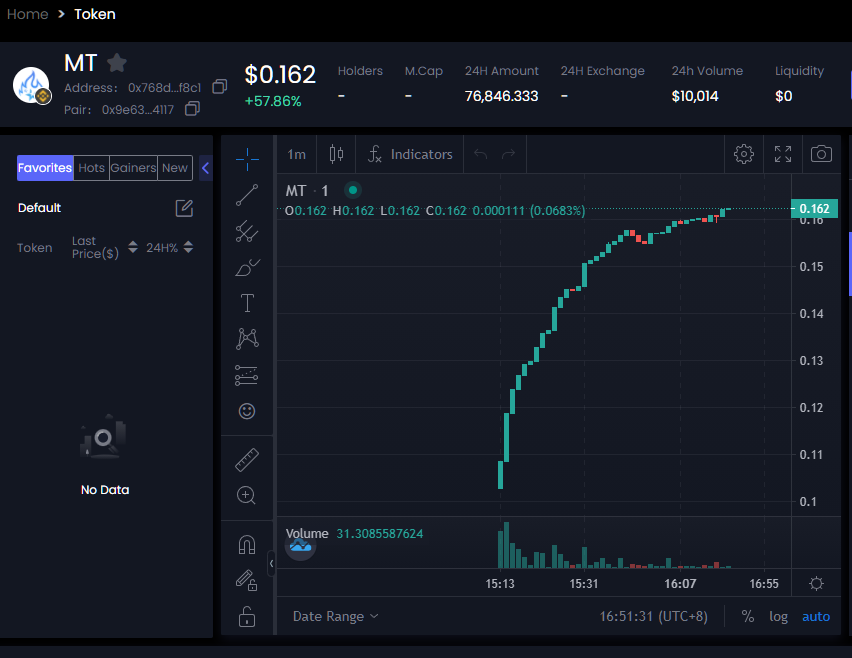This screenshot has height=658, width=852.
Task: Click the 24H Amount 76,846.333 value
Action: tap(502, 96)
